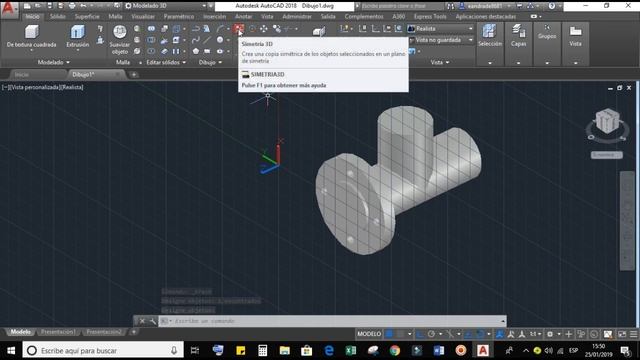Click the Print icon in quick access toolbar
Image resolution: width=640 pixels, height=360 pixels.
coord(72,6)
